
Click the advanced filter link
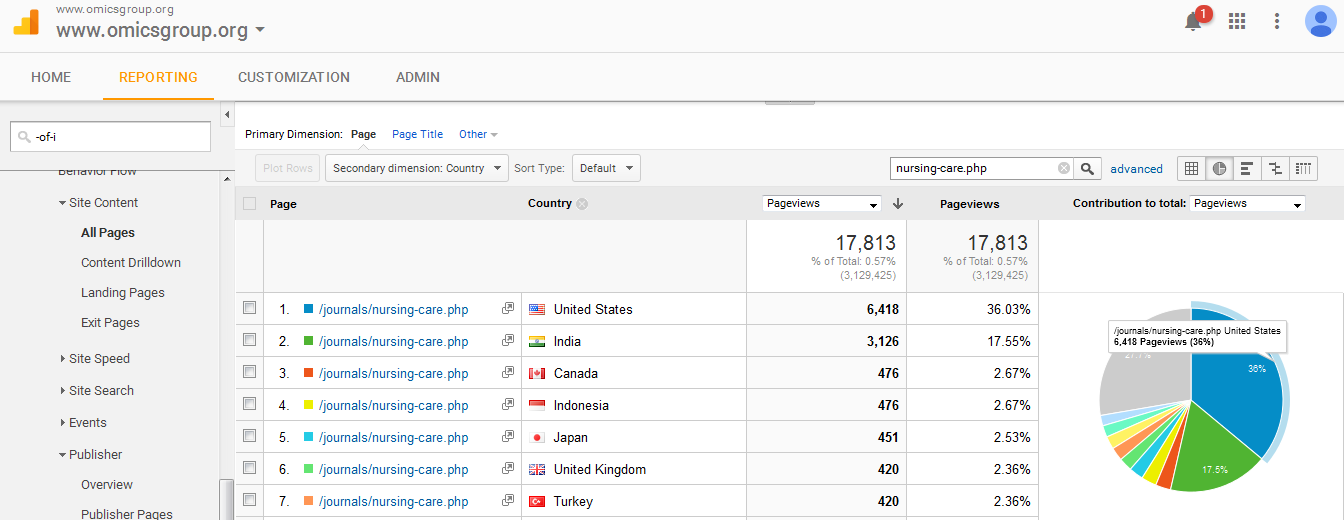1136,169
